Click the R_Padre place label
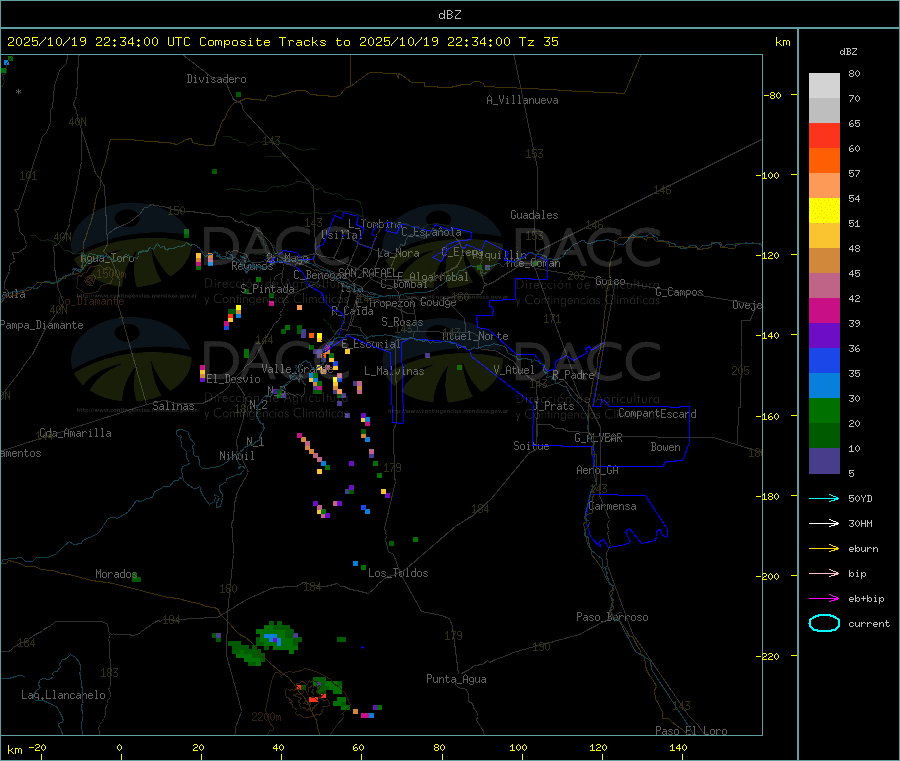 (x=573, y=375)
